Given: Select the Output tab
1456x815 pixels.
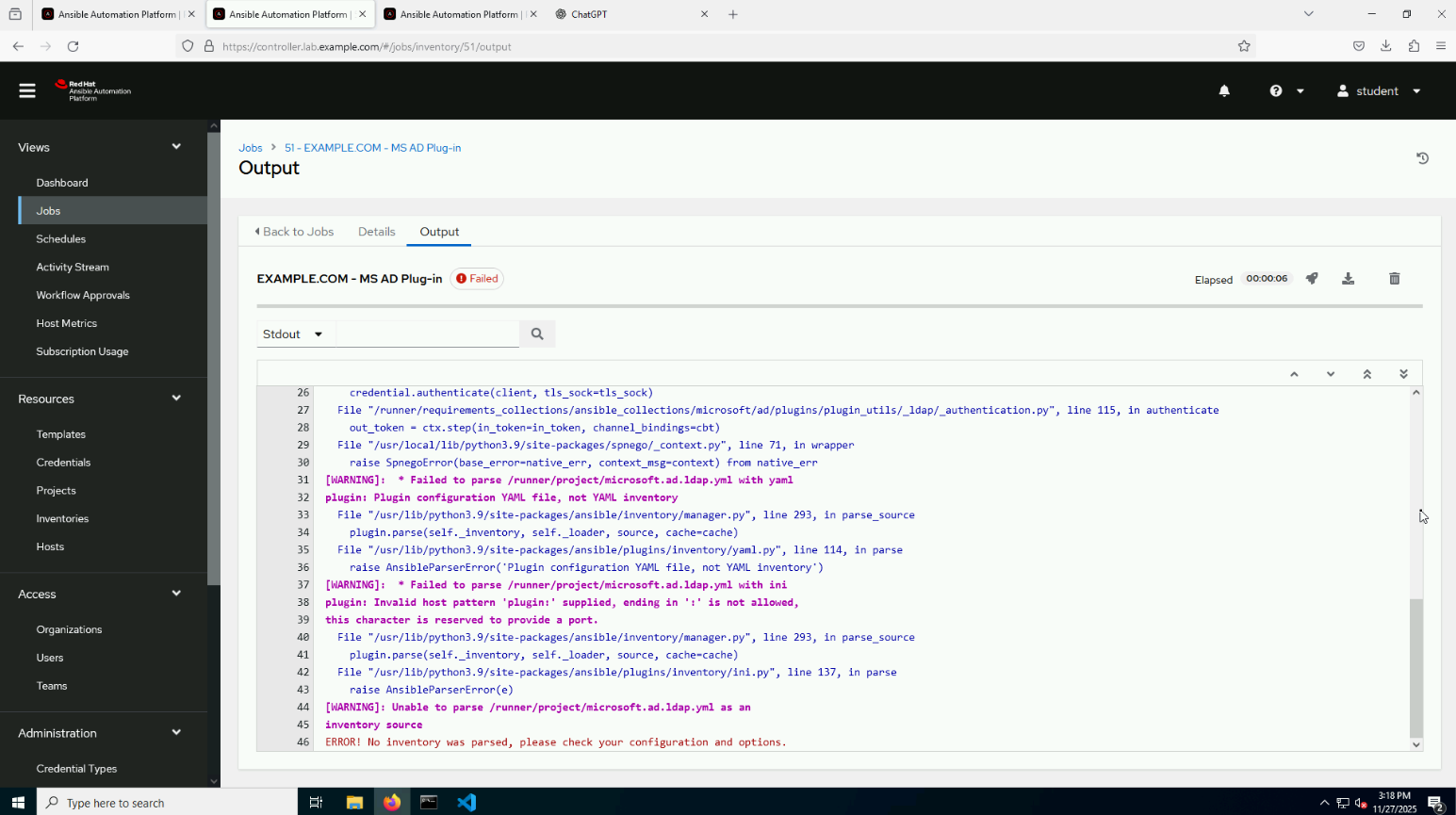Looking at the screenshot, I should [439, 232].
